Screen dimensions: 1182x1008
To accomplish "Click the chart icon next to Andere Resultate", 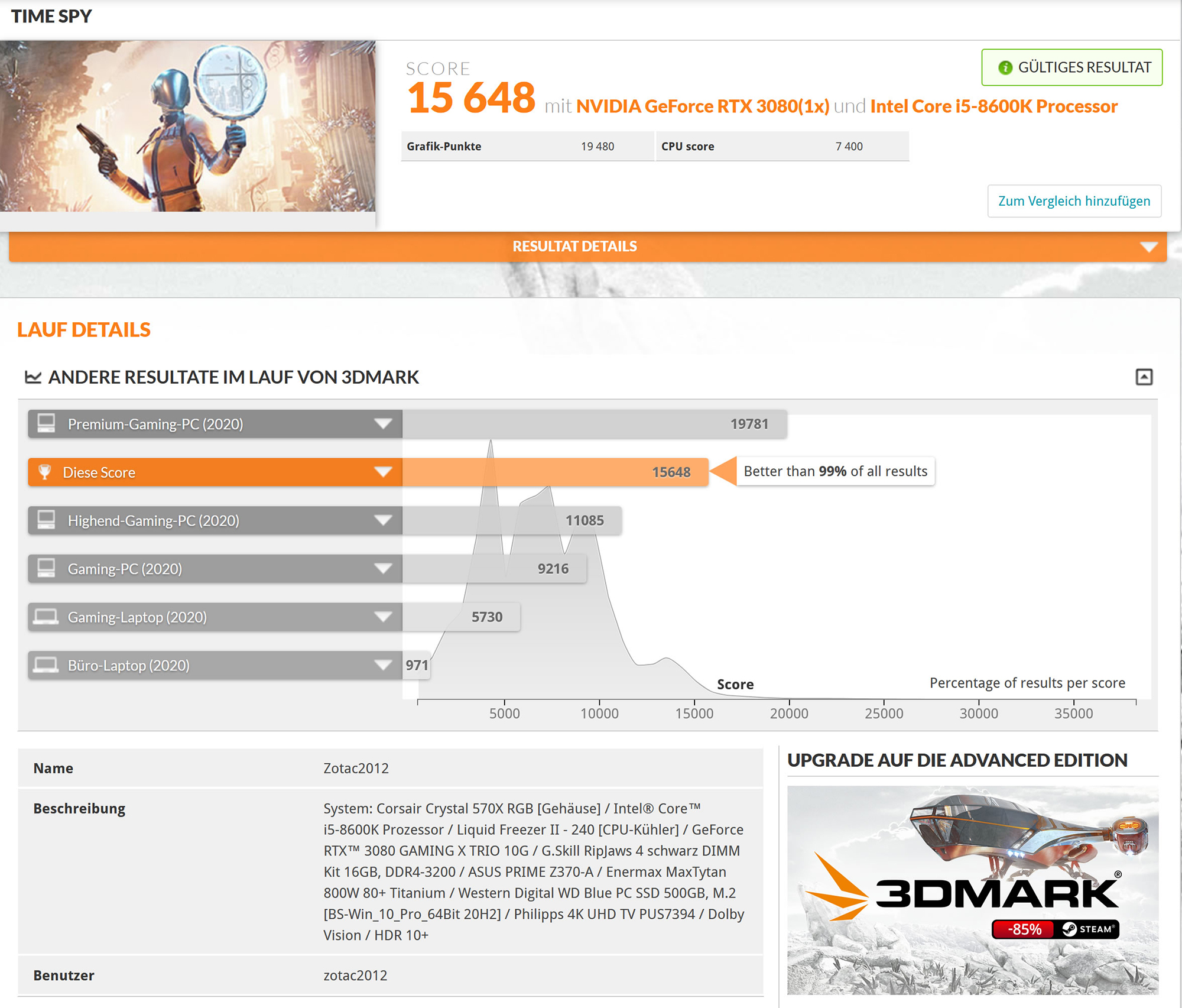I will pyautogui.click(x=33, y=377).
